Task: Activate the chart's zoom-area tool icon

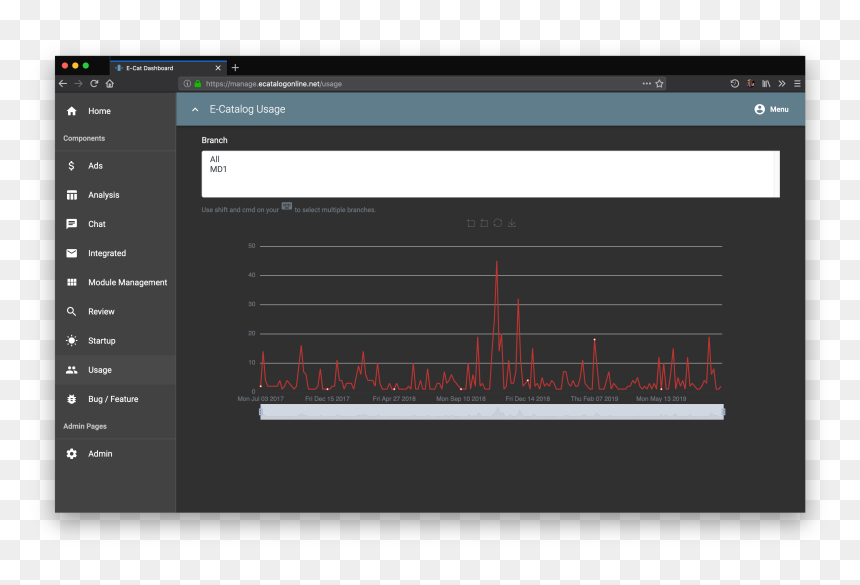Action: click(x=471, y=223)
